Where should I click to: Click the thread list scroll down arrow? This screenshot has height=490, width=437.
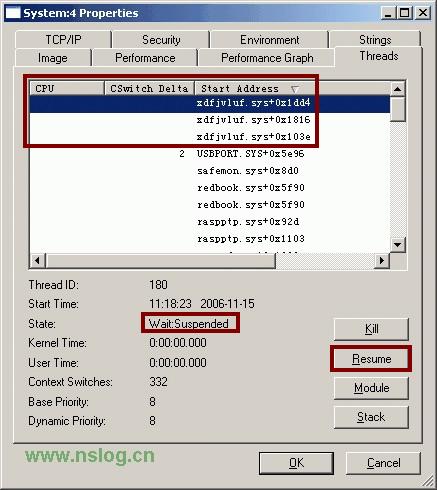397,245
